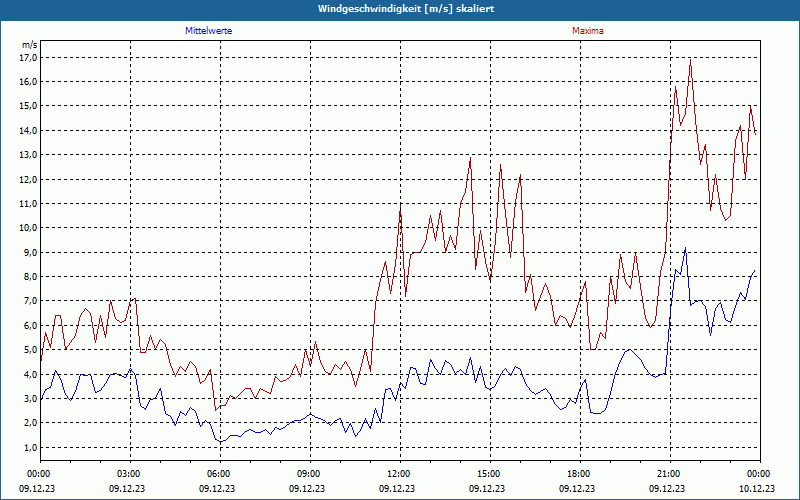Click the 5,0 y-axis tick label
Screen dimensions: 800x500
31,349
